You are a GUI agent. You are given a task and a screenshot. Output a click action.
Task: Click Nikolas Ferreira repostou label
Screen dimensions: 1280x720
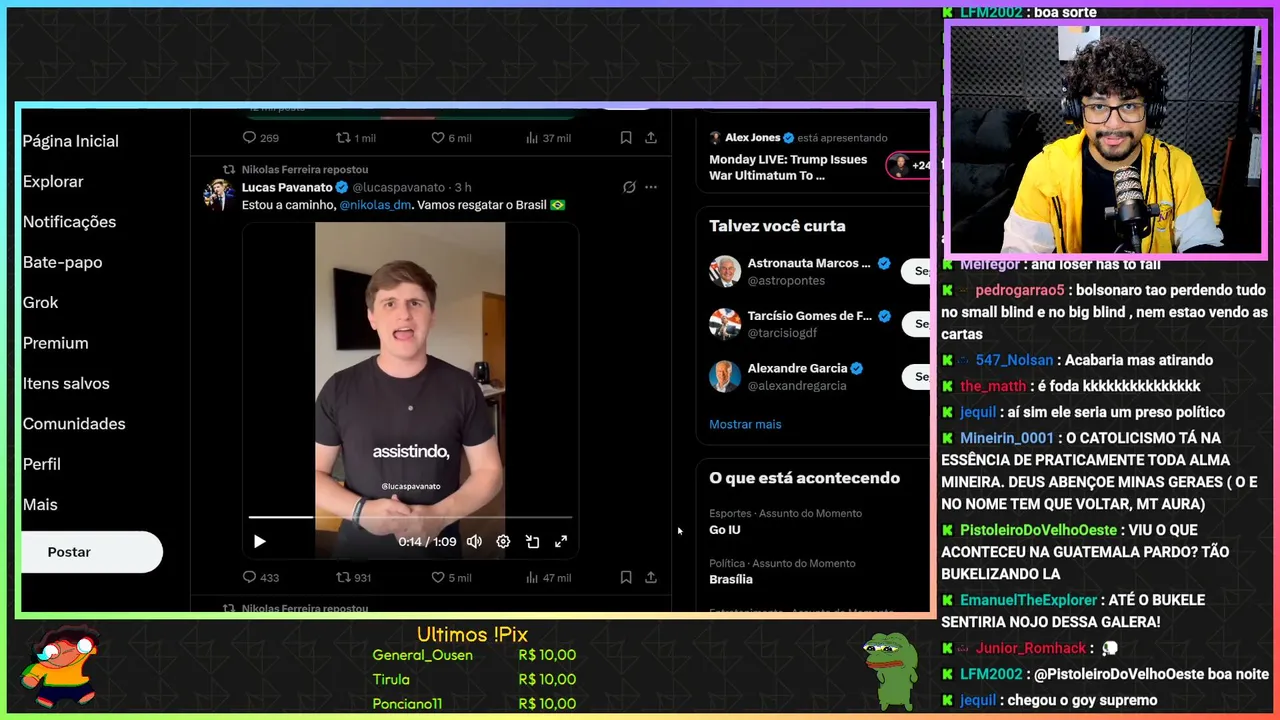click(x=305, y=169)
